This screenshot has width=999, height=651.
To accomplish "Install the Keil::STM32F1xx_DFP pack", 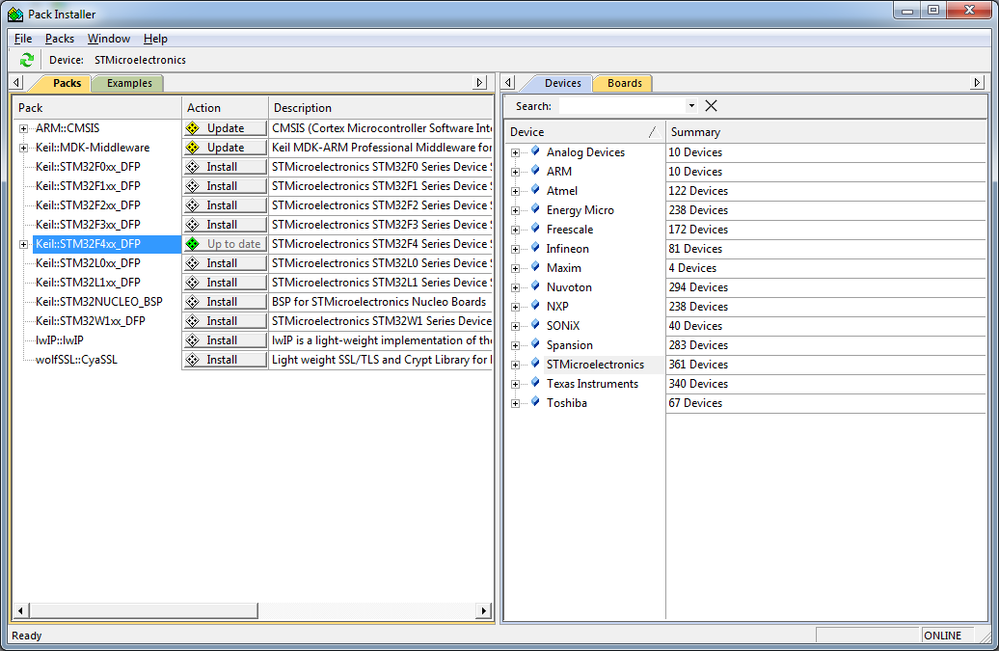I will [x=224, y=186].
